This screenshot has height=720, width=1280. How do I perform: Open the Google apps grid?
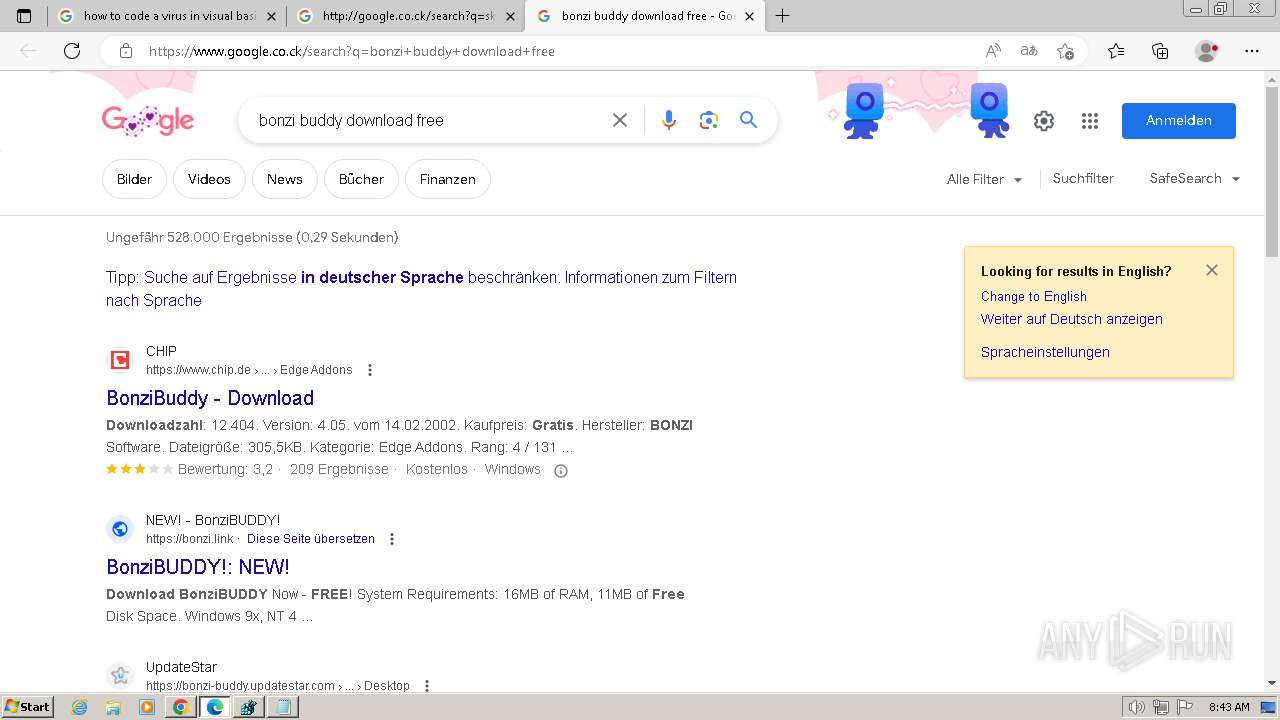click(1090, 121)
